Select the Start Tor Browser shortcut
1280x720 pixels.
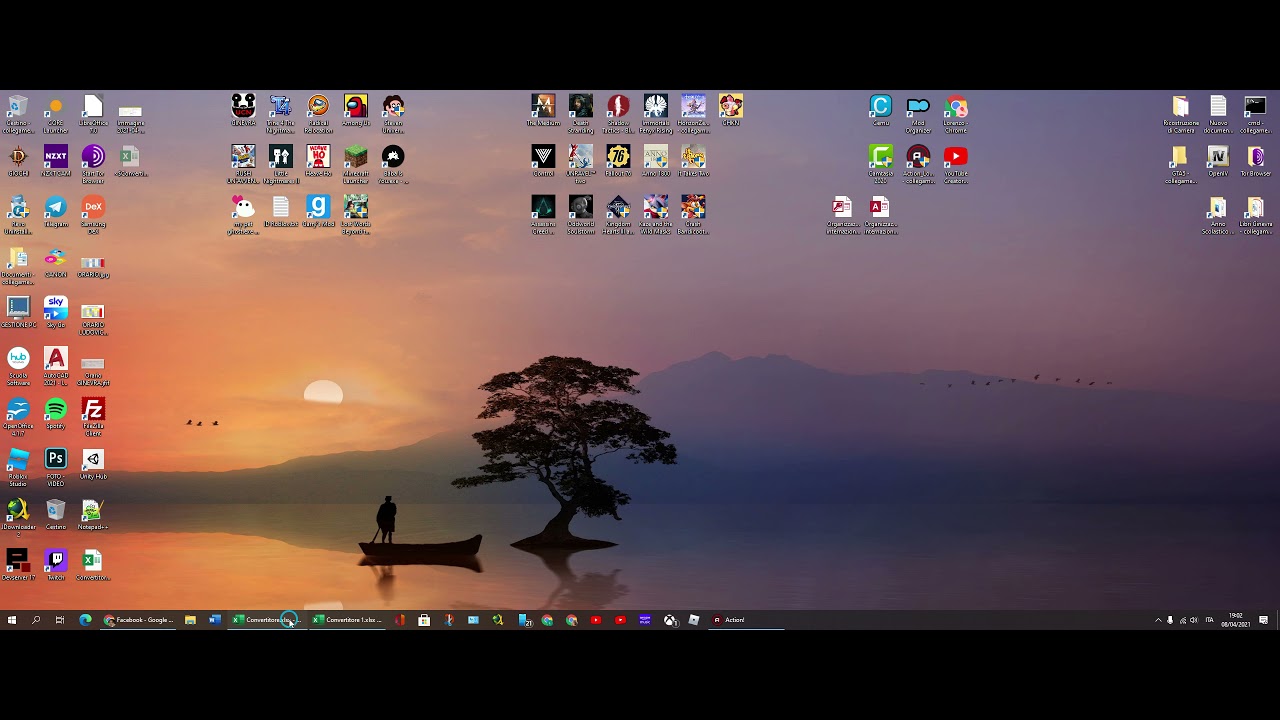(93, 165)
